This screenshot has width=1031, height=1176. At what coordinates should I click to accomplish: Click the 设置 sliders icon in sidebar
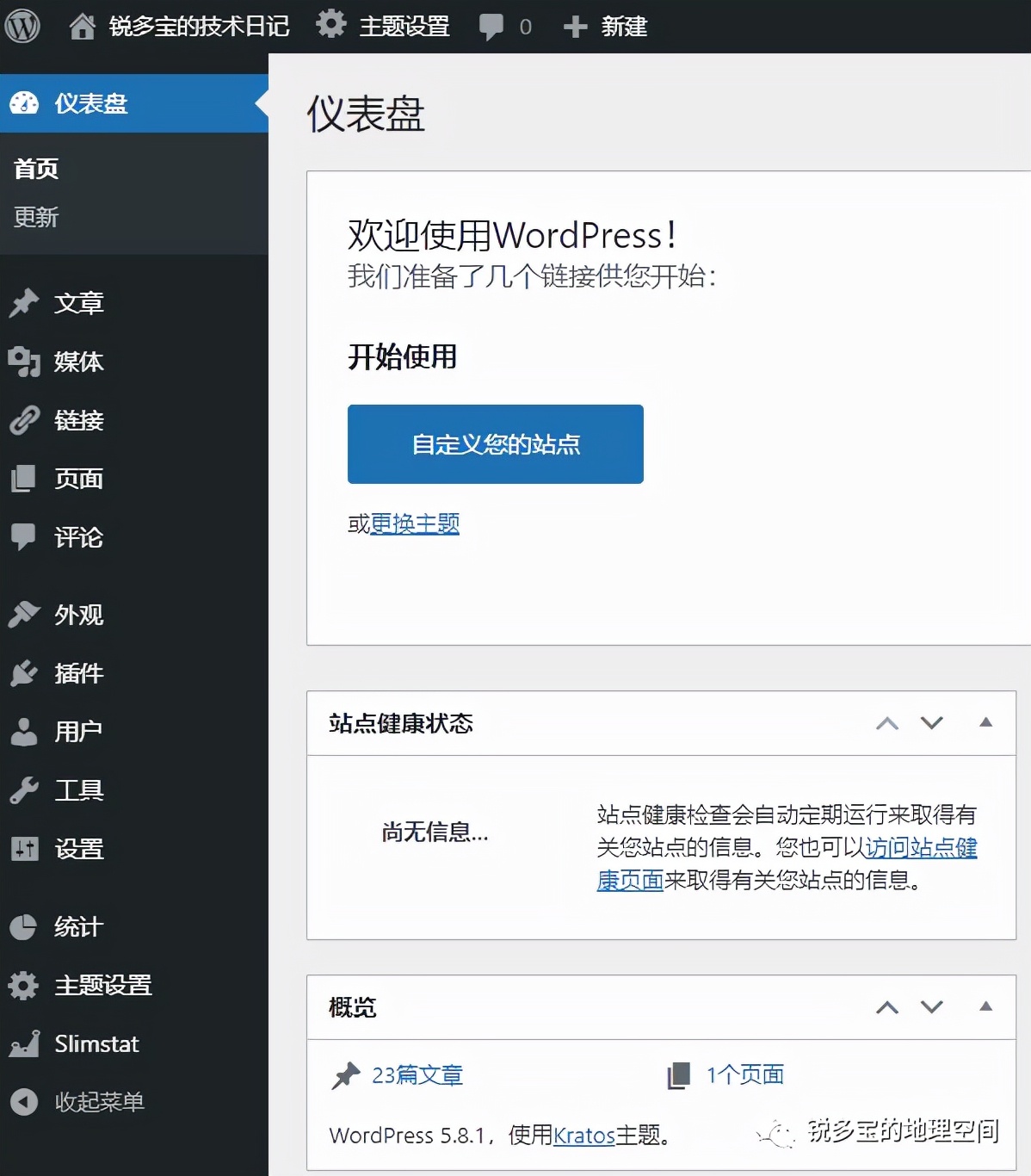[24, 849]
